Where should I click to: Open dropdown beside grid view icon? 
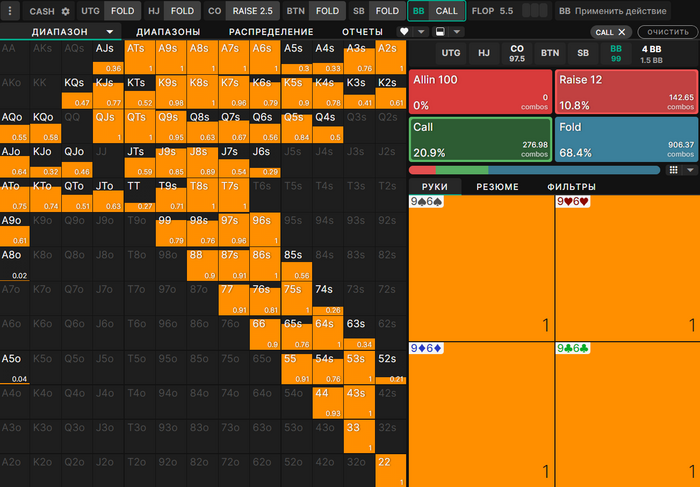click(690, 170)
